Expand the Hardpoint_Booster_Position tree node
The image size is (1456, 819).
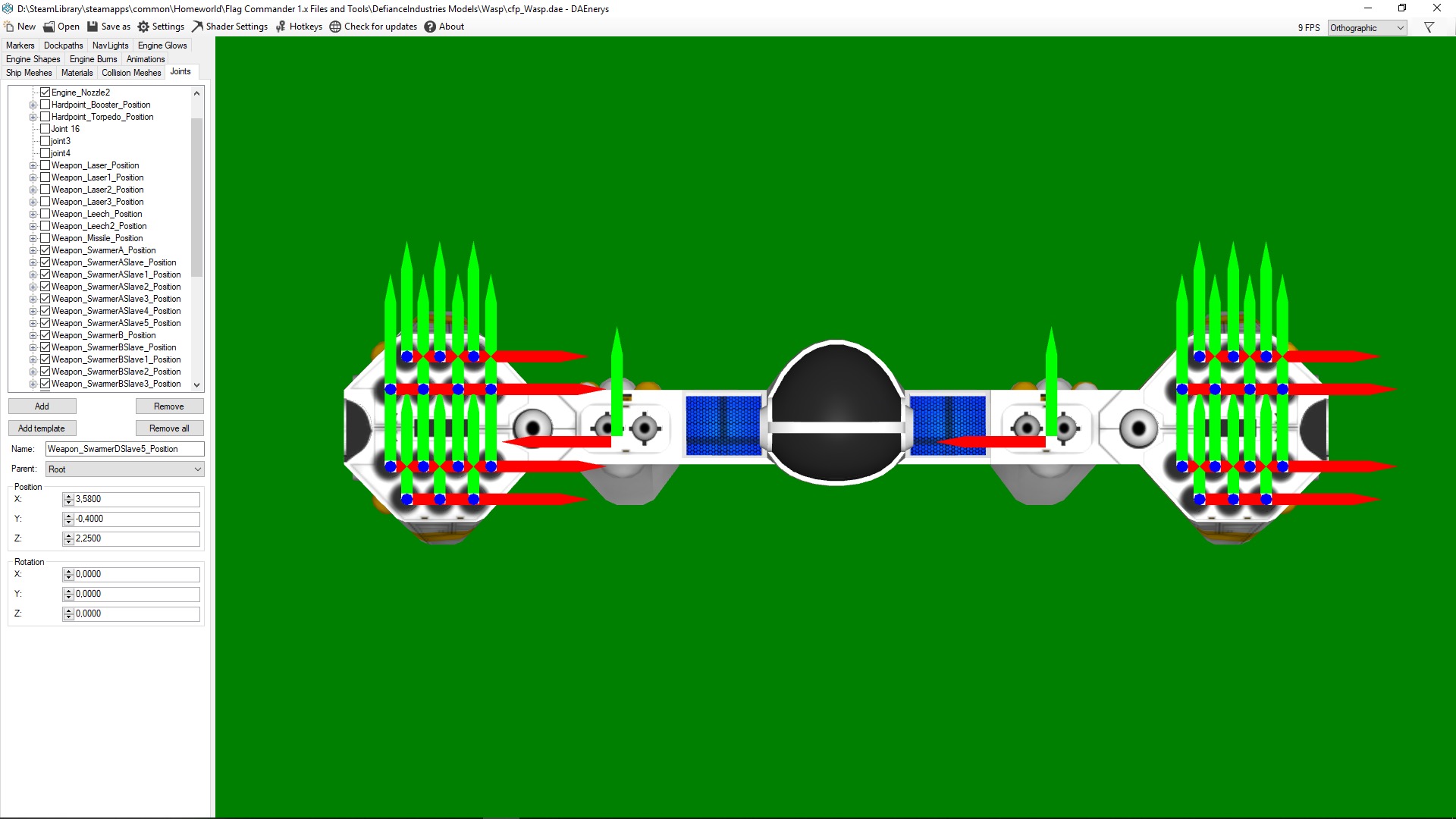[33, 105]
